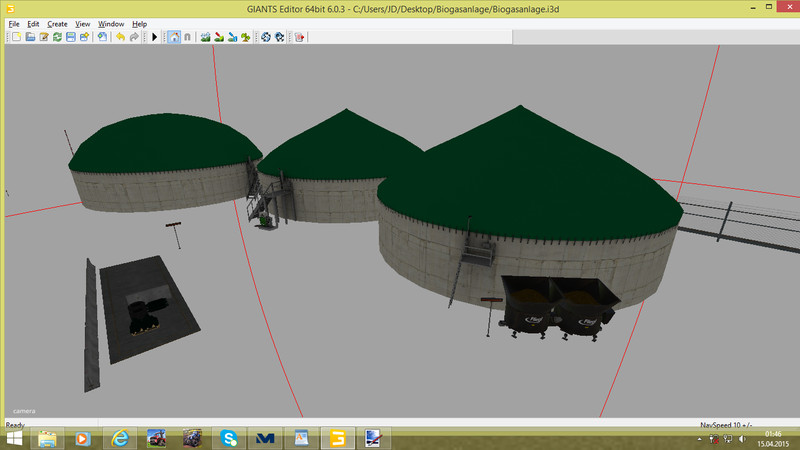Click the Undo arrow icon
This screenshot has height=450, width=800.
point(120,37)
